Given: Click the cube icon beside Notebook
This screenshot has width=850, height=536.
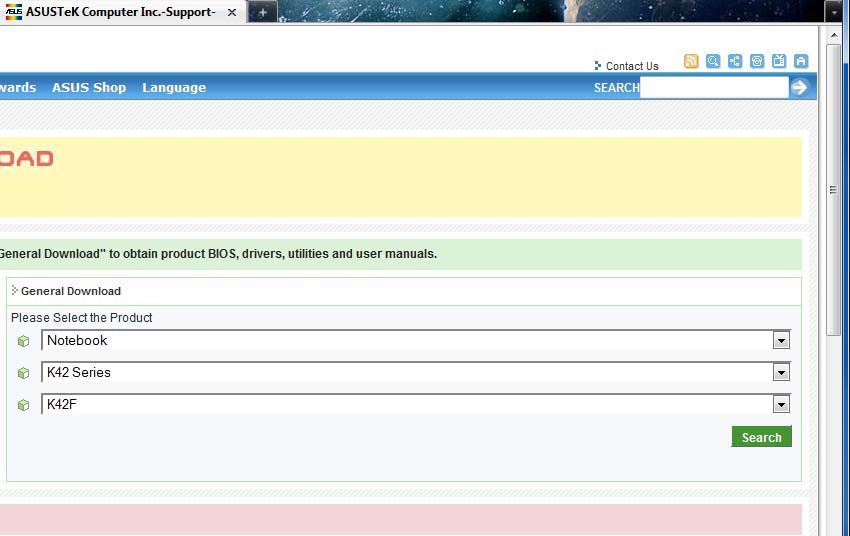Looking at the screenshot, I should 23,341.
